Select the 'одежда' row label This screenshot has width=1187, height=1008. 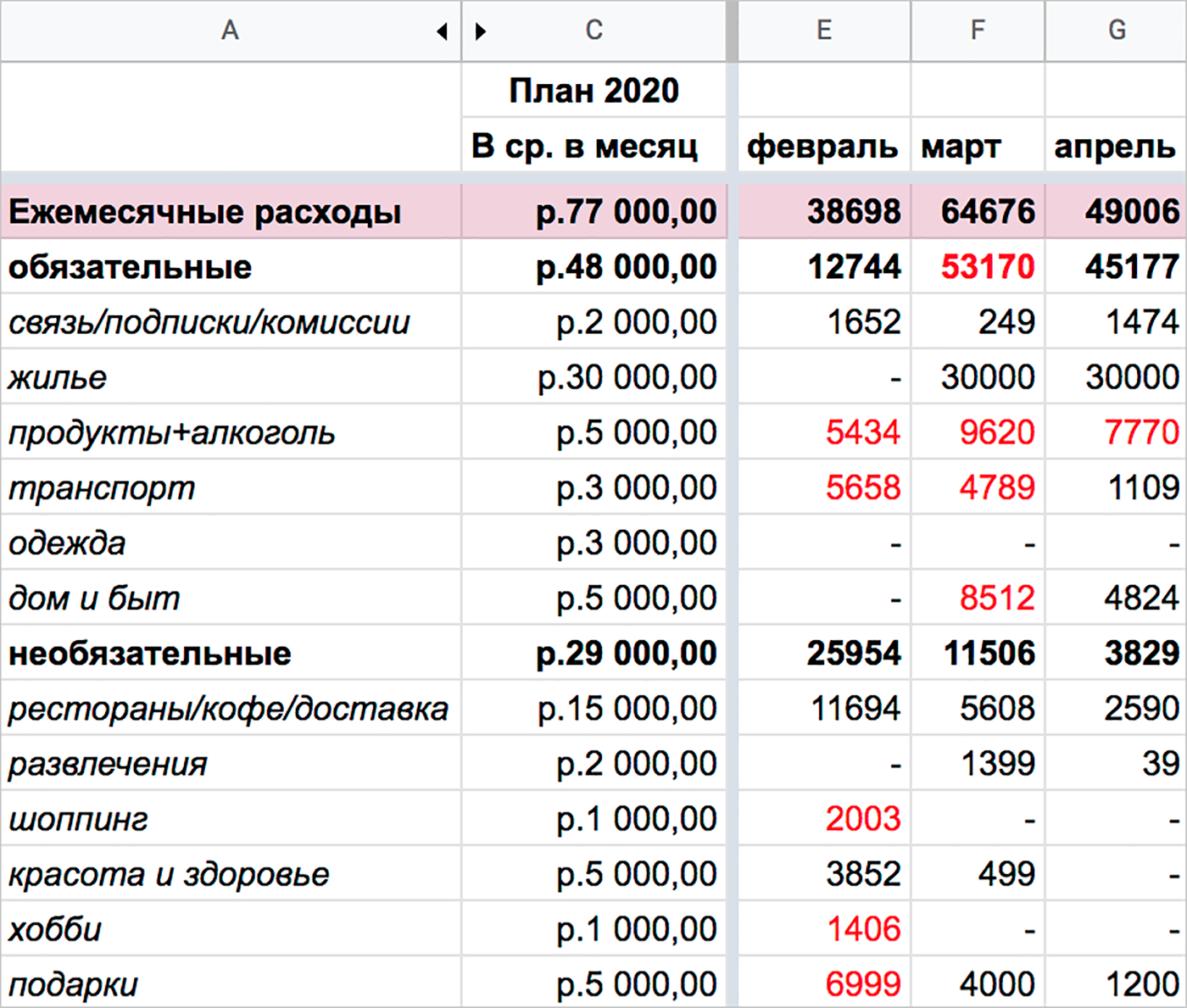tap(67, 543)
